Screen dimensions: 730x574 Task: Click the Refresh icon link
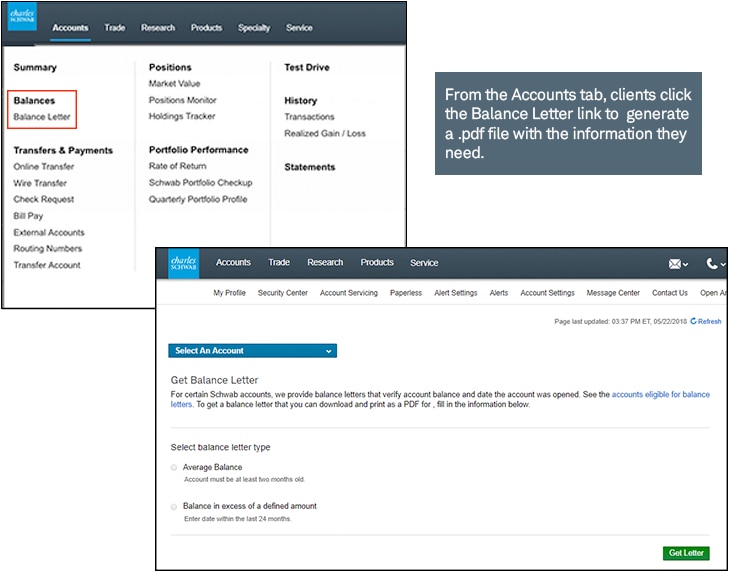pyautogui.click(x=706, y=321)
